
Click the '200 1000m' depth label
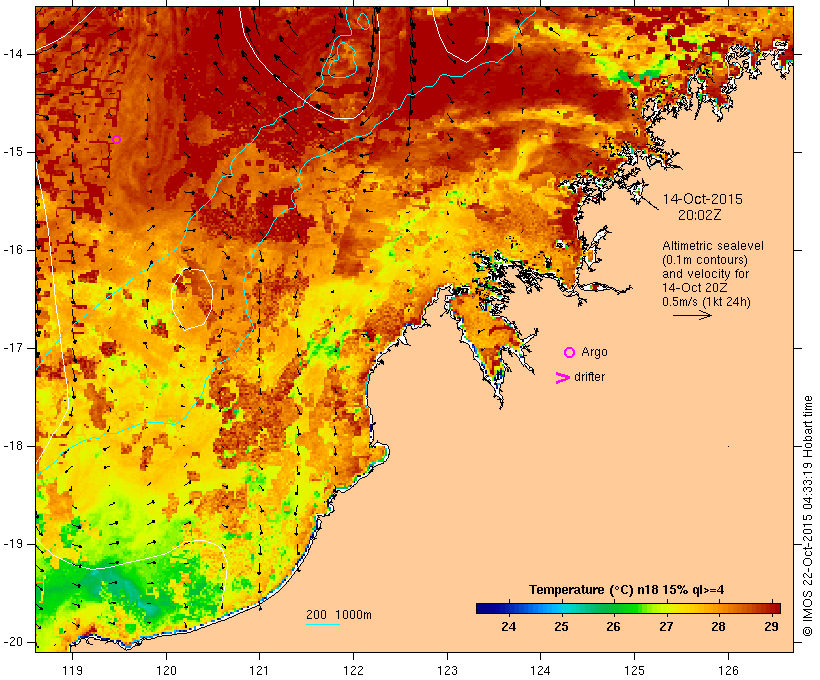pos(339,615)
